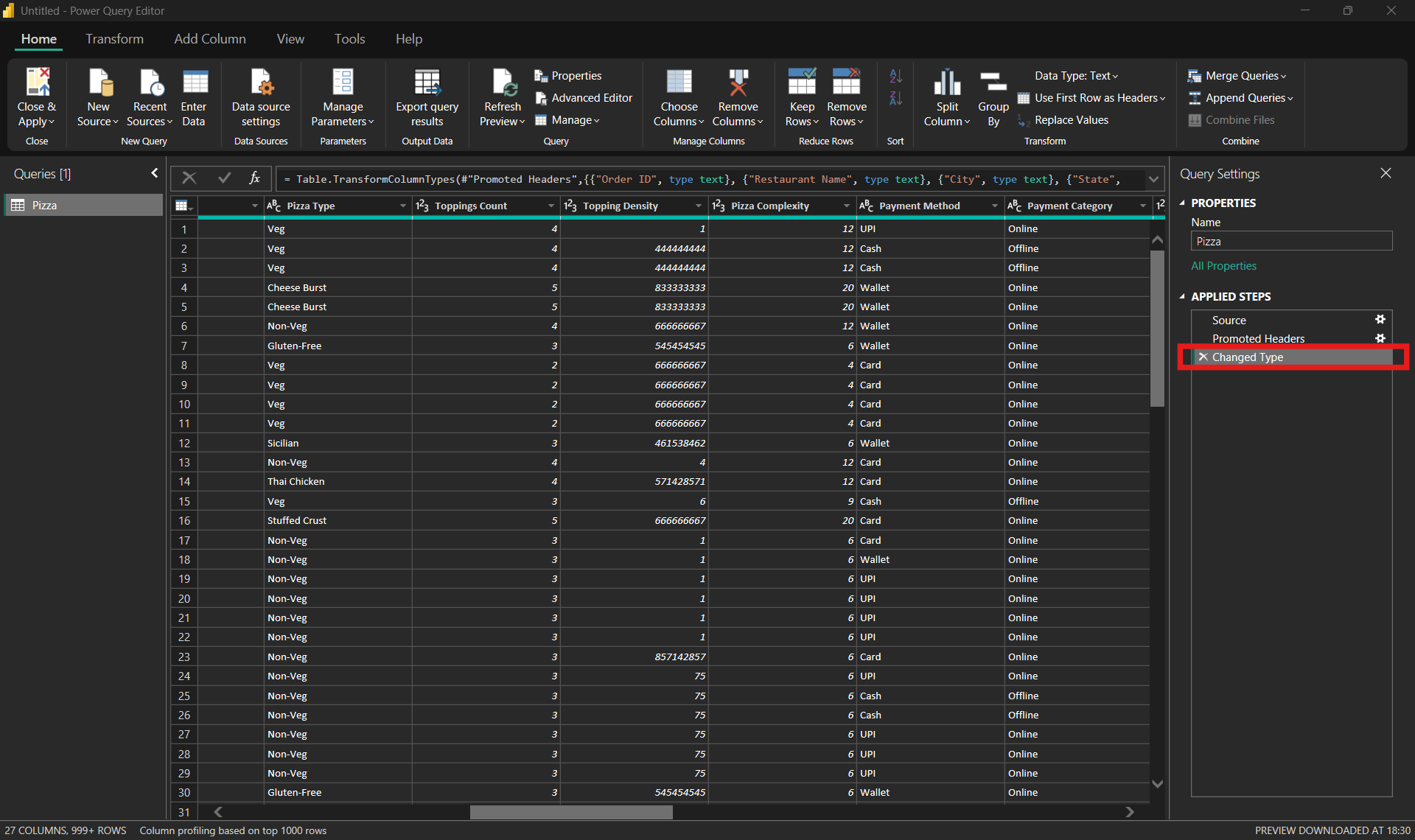
Task: Switch to the Transform tab
Action: (x=114, y=39)
